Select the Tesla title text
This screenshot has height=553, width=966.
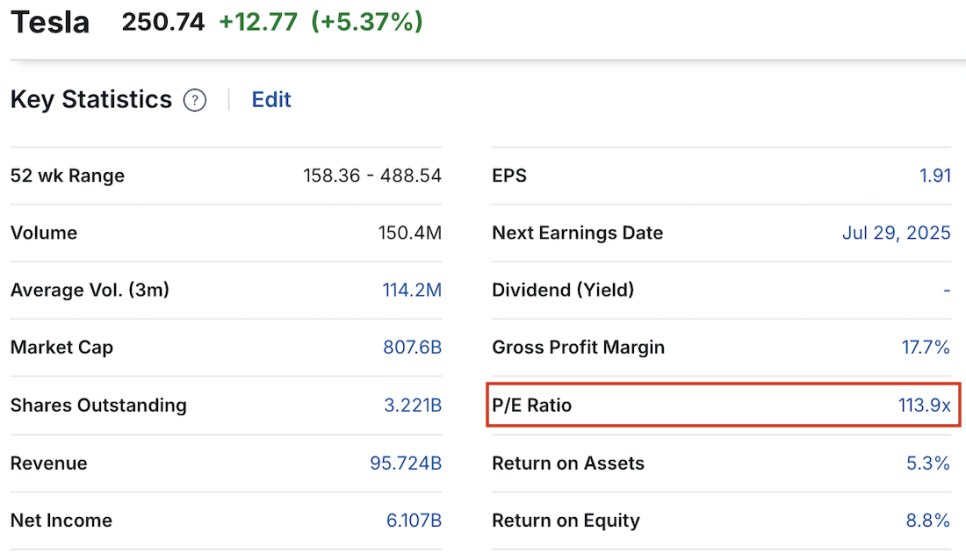click(x=51, y=22)
